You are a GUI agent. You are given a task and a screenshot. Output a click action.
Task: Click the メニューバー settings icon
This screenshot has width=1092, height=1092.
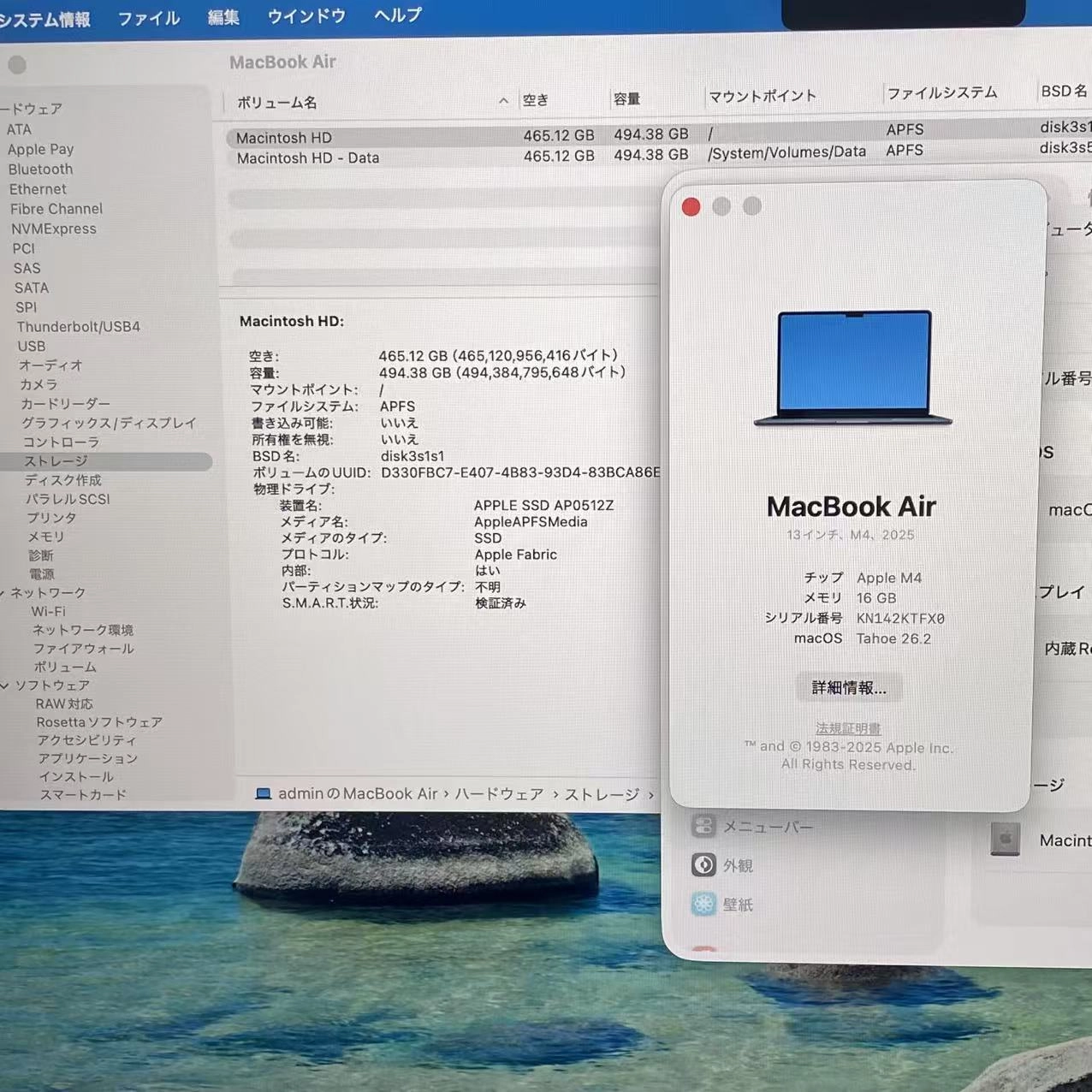[x=703, y=825]
